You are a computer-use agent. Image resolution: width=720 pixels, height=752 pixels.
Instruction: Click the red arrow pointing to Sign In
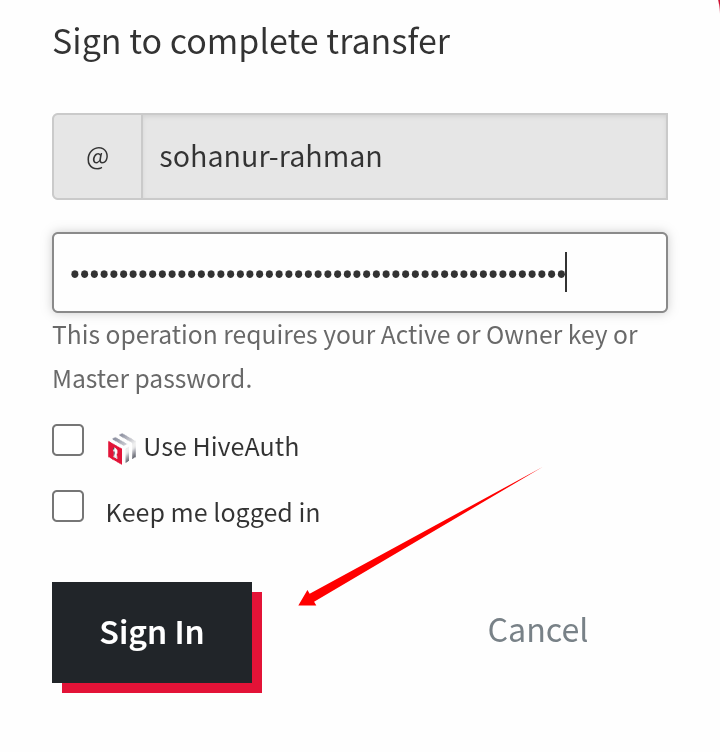click(420, 536)
